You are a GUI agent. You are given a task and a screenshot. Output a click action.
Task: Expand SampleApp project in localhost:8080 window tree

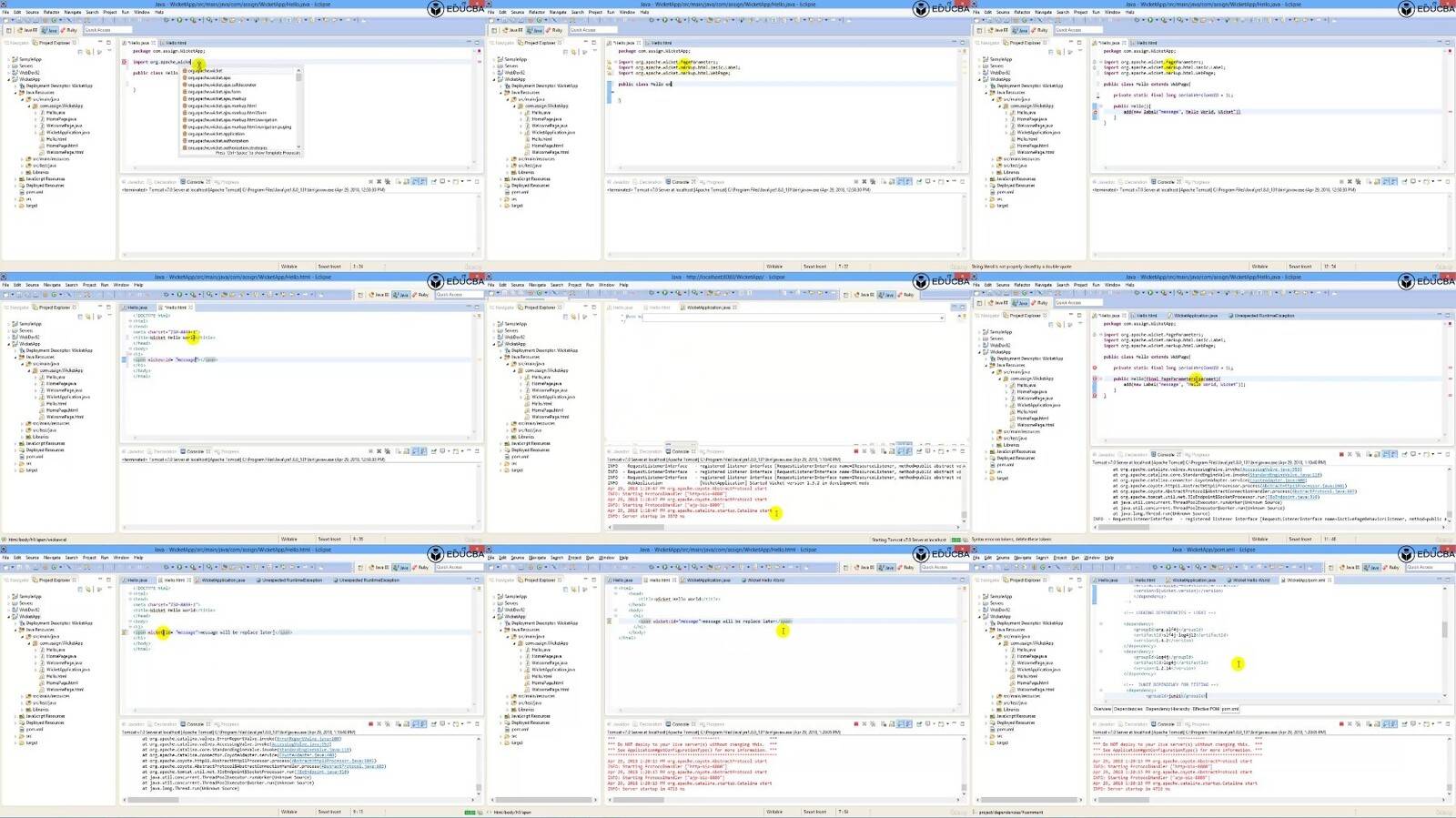[x=494, y=324]
